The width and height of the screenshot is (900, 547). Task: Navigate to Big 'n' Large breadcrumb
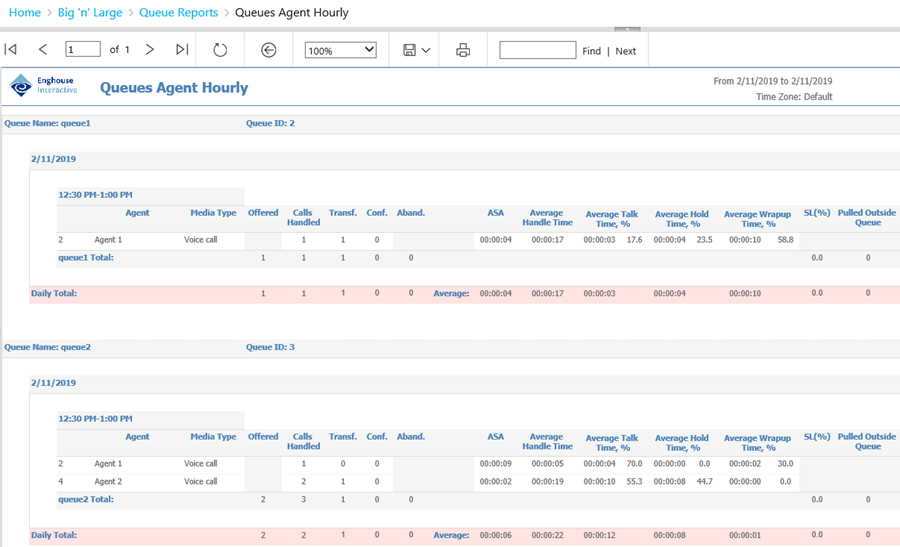(91, 13)
